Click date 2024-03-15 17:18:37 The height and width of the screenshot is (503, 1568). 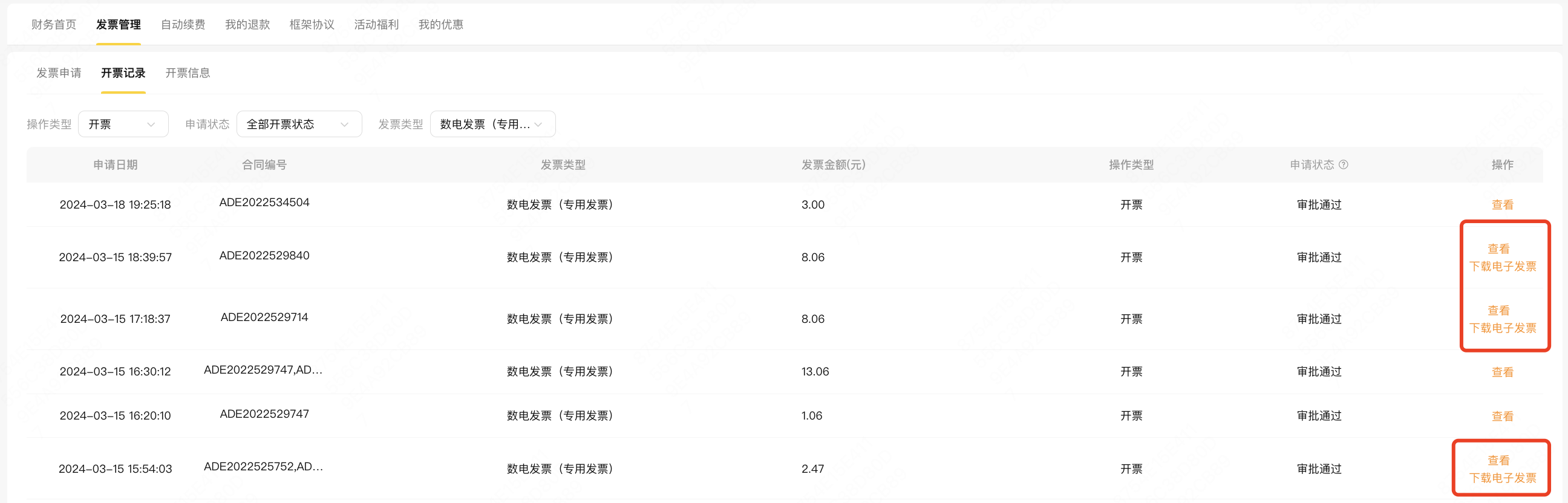[x=115, y=319]
